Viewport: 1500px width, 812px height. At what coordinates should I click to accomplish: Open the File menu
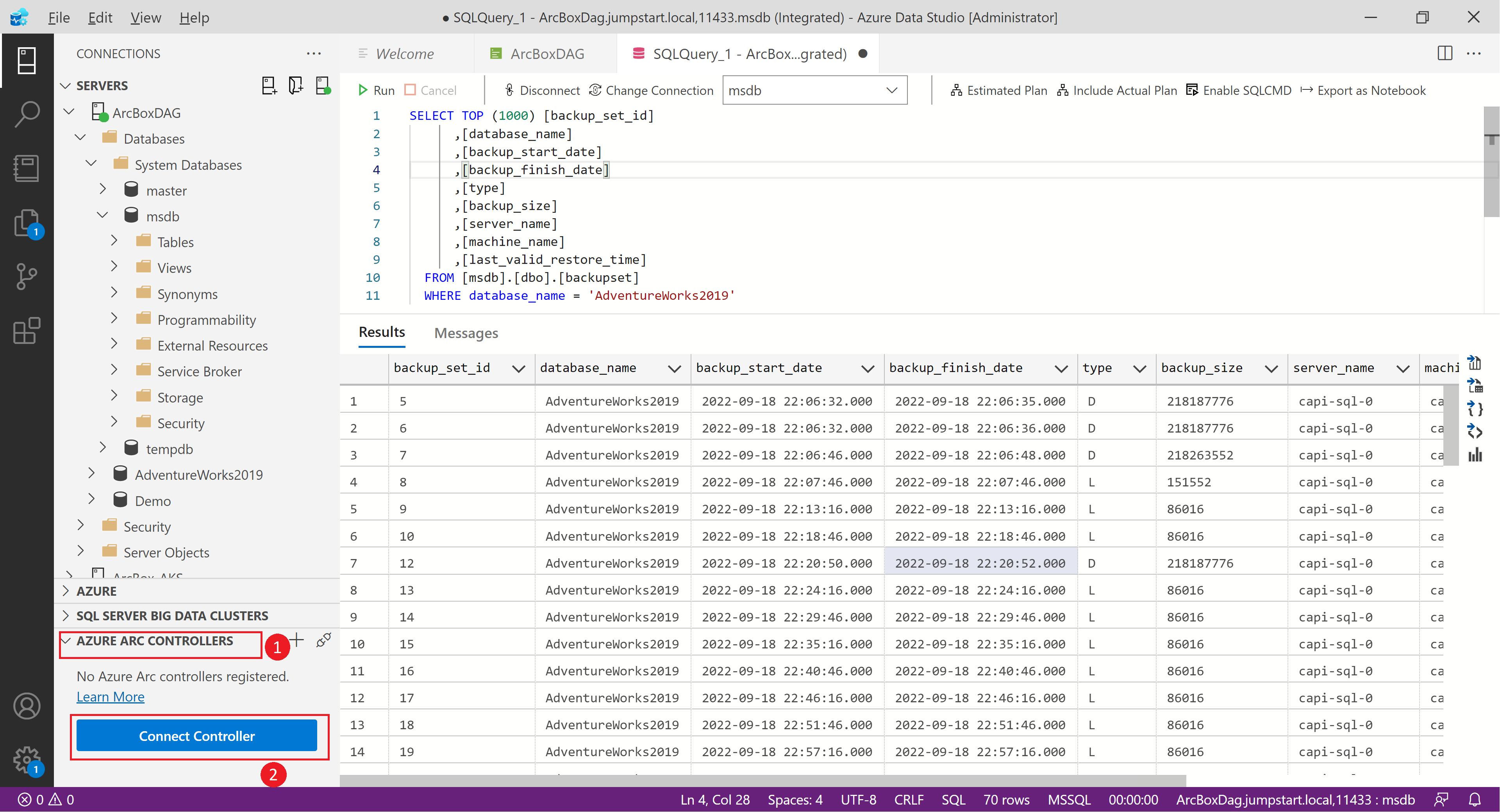point(59,18)
